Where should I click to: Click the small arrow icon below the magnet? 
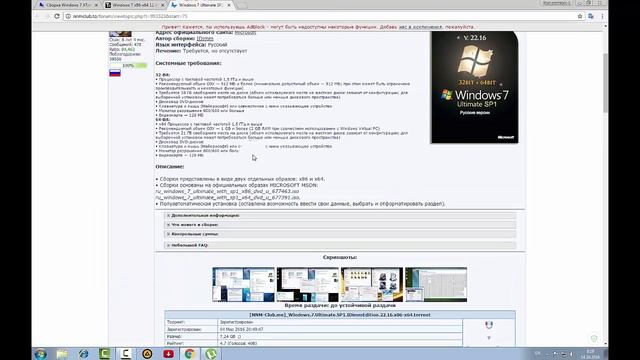click(x=489, y=338)
